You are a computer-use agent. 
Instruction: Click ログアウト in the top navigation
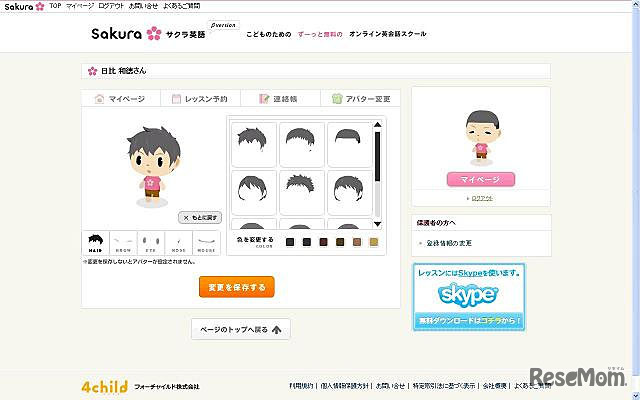111,6
